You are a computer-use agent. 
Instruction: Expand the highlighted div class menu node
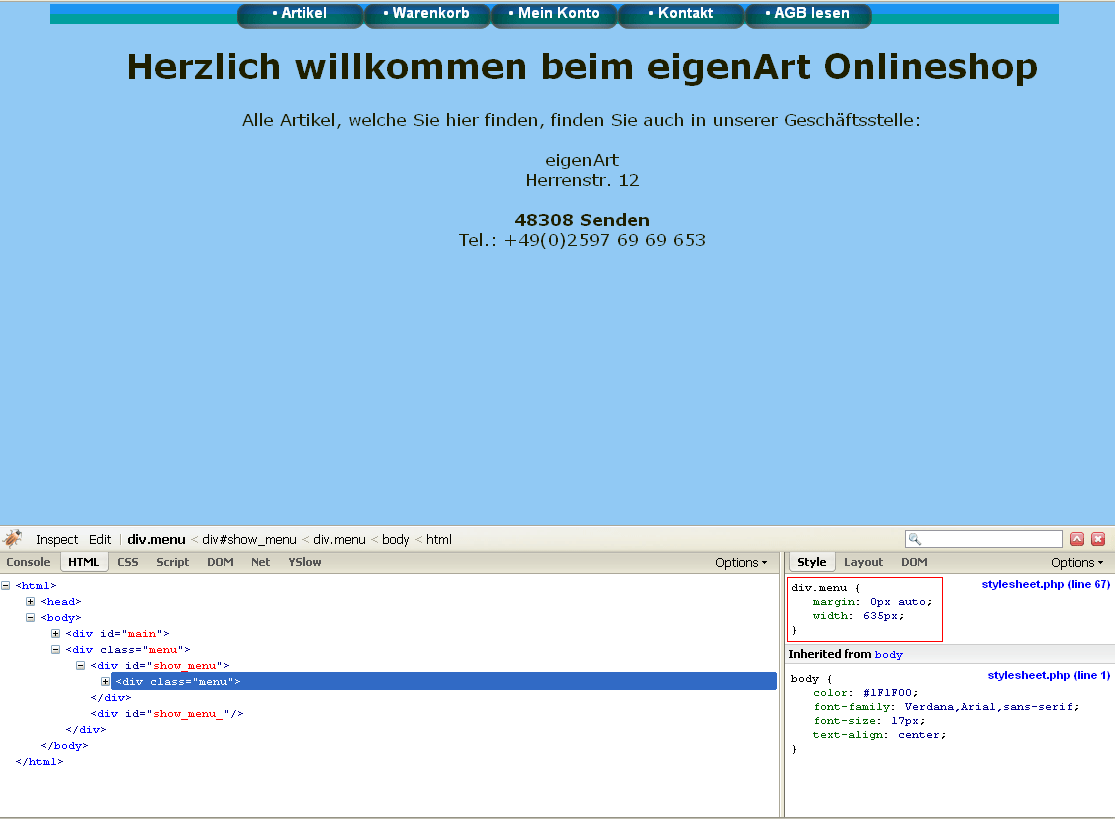tap(105, 682)
